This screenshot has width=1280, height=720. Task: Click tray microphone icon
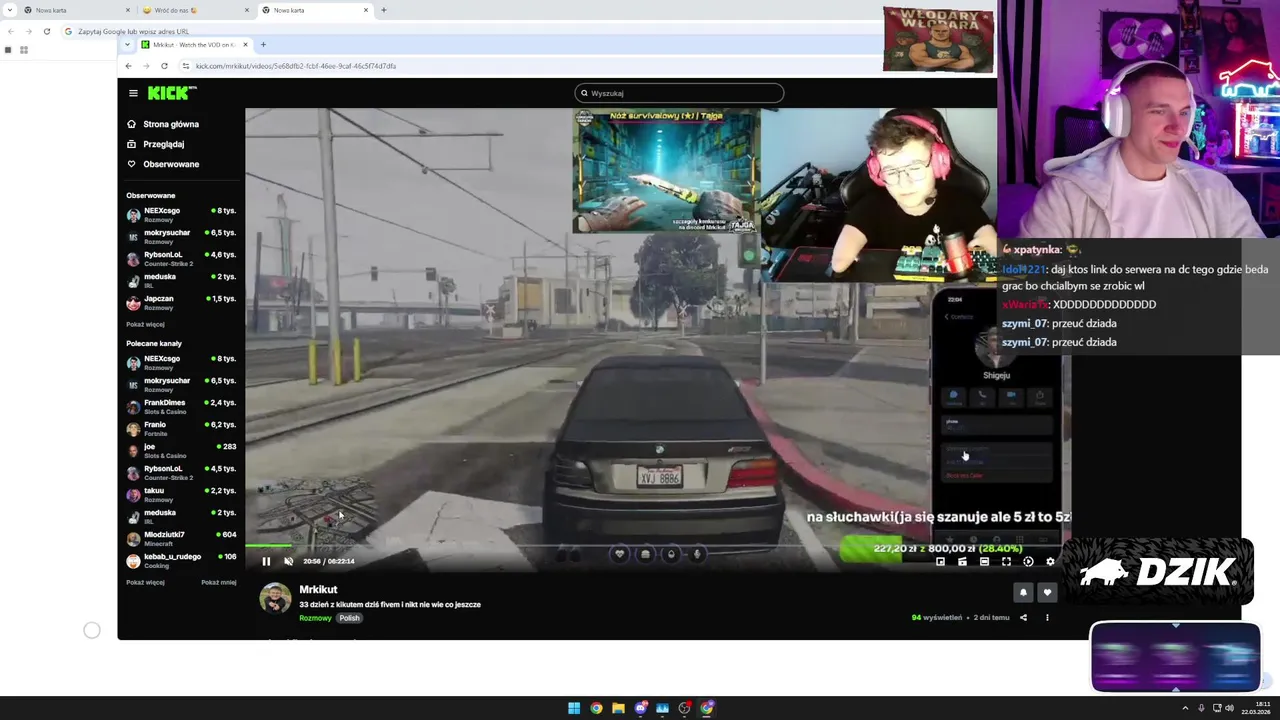1201,708
